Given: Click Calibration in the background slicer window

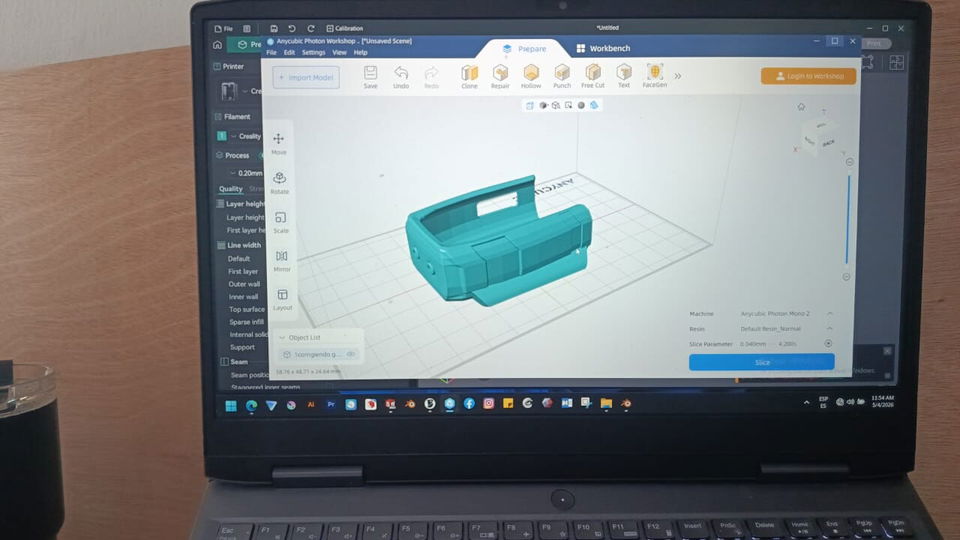Looking at the screenshot, I should point(345,28).
